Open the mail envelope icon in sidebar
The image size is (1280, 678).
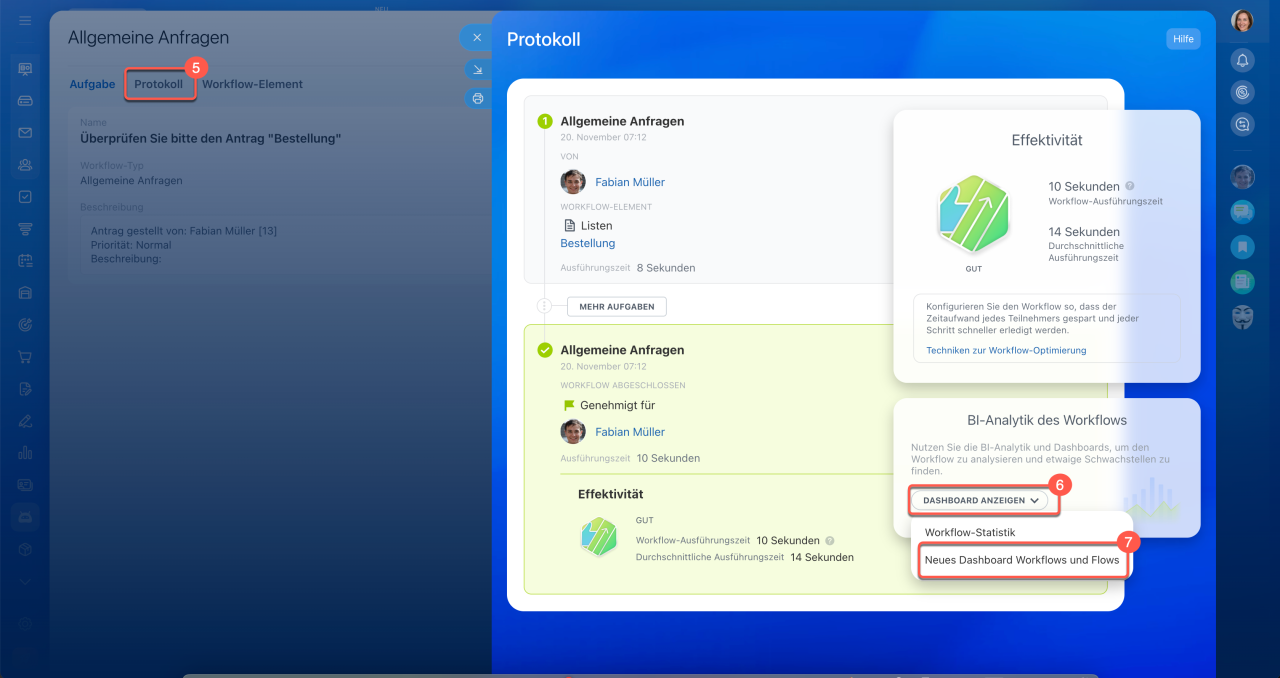(25, 133)
